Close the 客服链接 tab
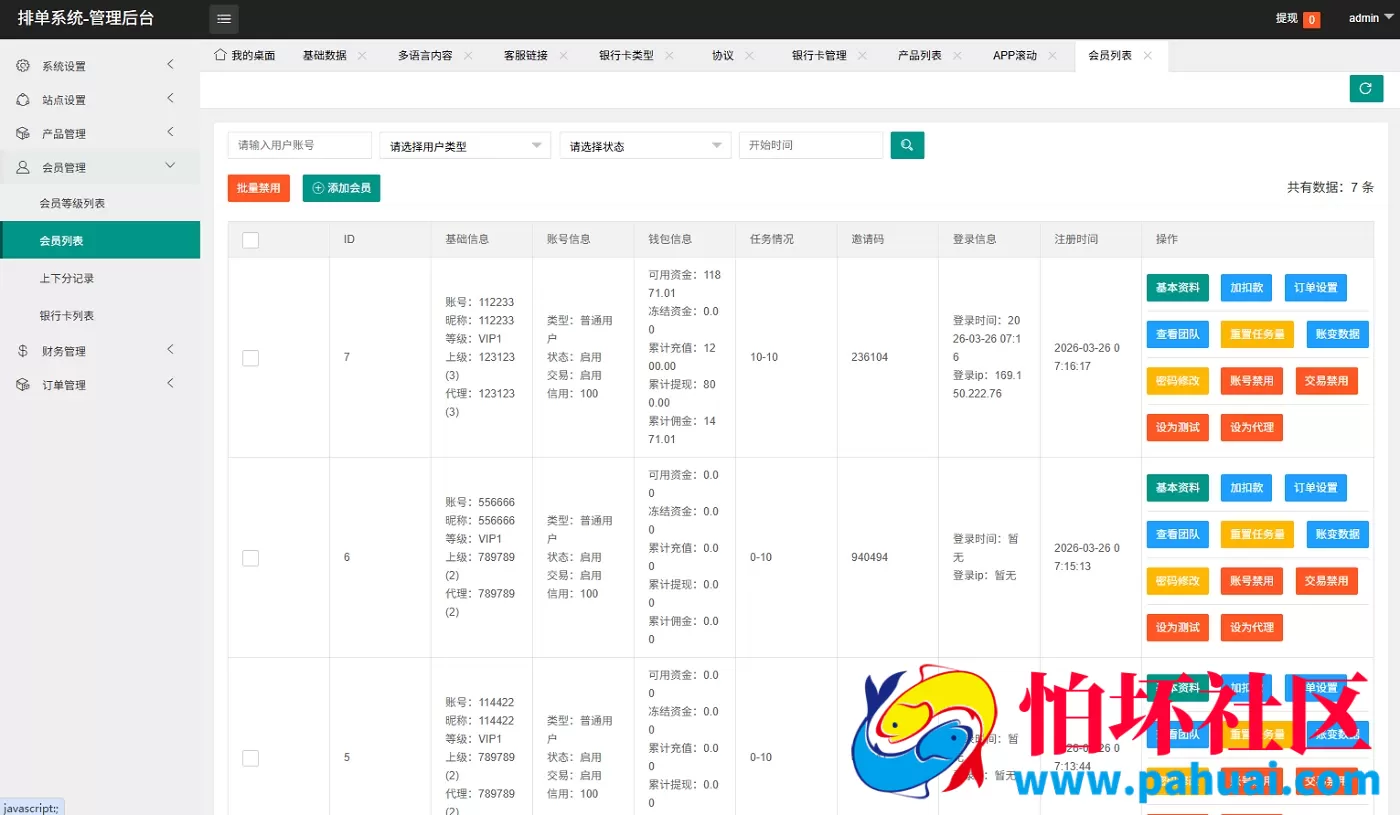 pyautogui.click(x=563, y=56)
